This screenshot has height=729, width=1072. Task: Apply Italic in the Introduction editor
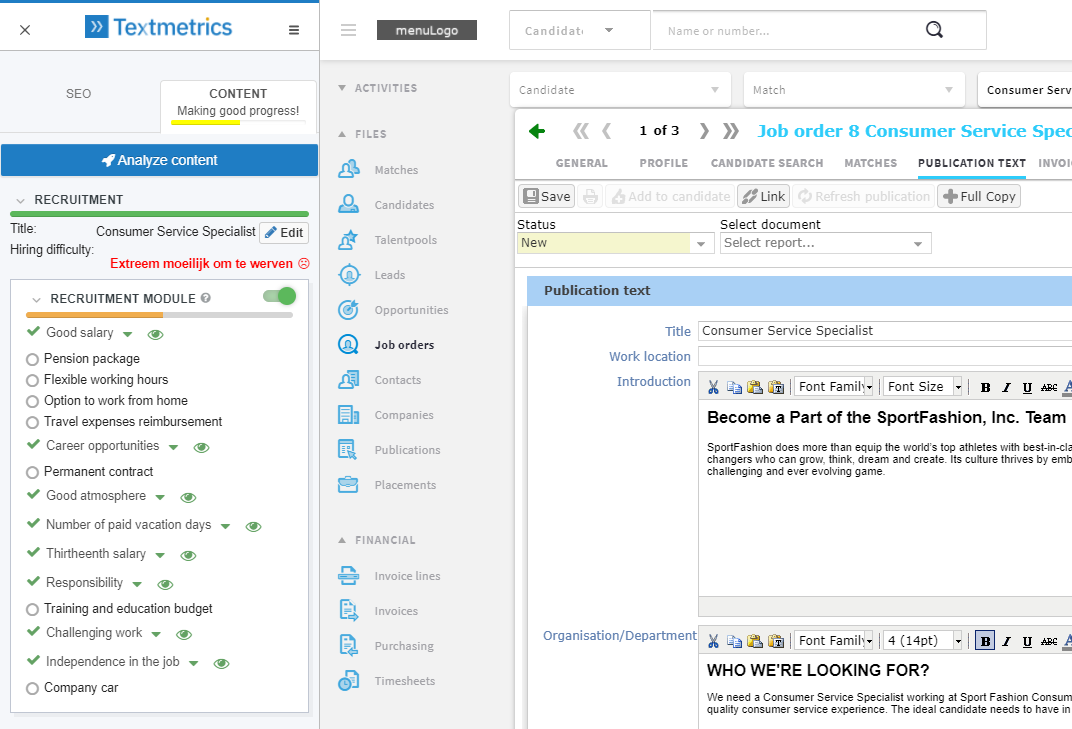(x=1006, y=388)
